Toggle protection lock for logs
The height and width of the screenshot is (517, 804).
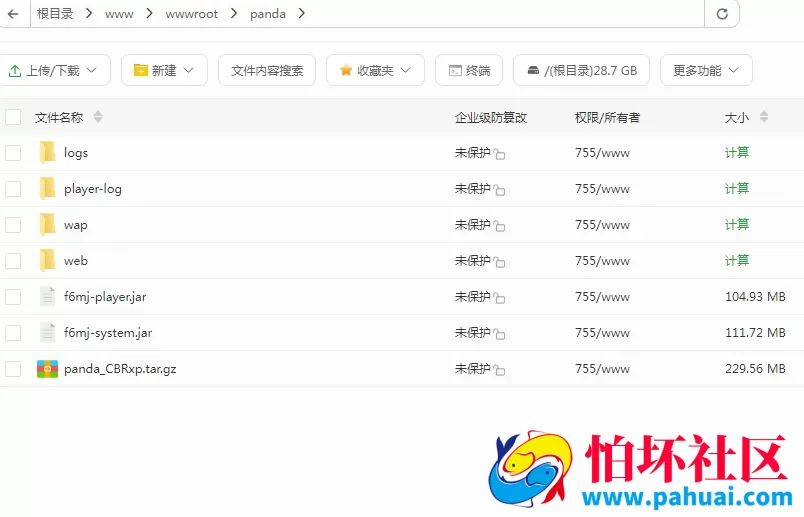point(499,154)
